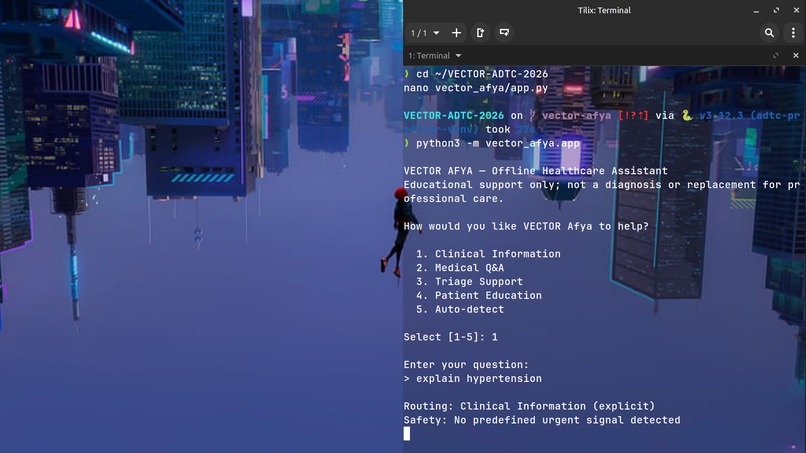Screen dimensions: 806x453
Task: Click the 'python3 -m vector_afya.app' command
Action: [x=498, y=143]
